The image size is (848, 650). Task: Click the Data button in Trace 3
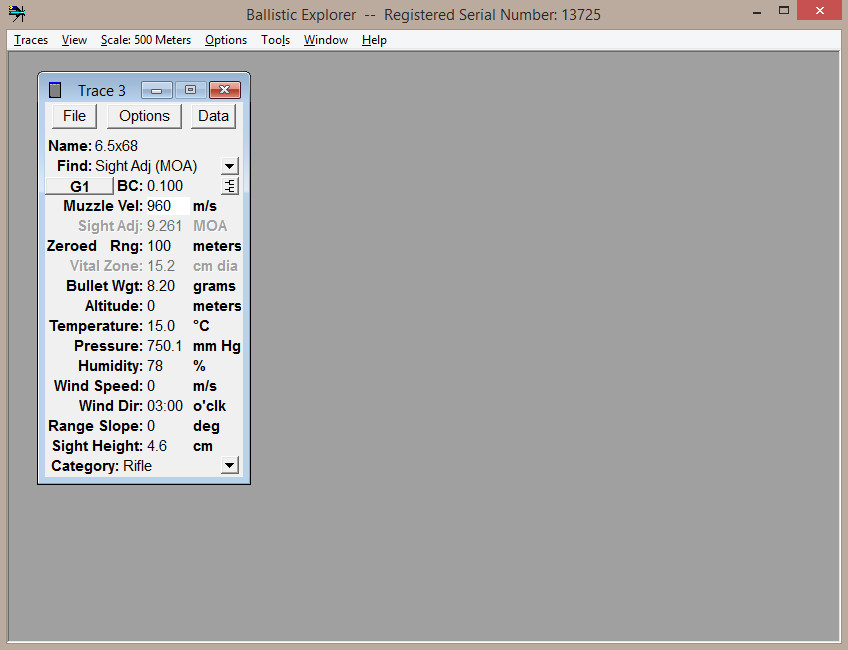[213, 116]
